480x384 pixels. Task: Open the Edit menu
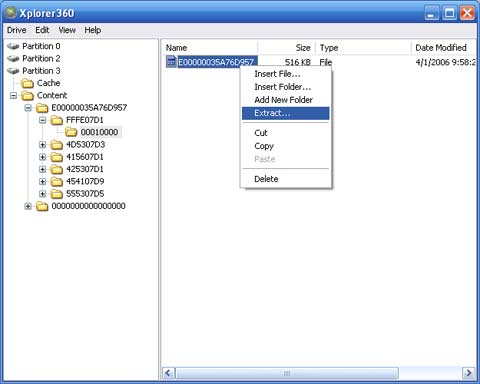click(42, 30)
